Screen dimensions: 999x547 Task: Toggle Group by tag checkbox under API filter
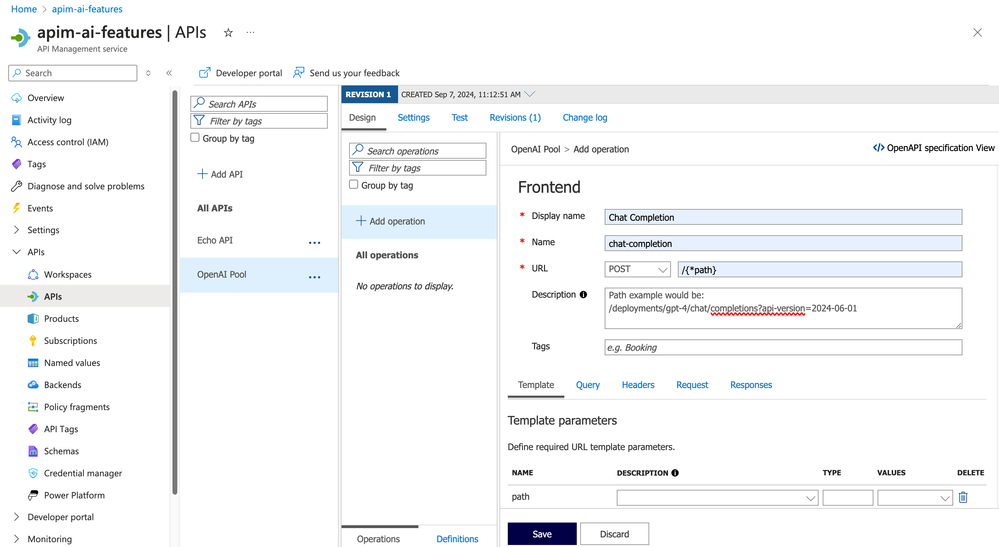[195, 138]
